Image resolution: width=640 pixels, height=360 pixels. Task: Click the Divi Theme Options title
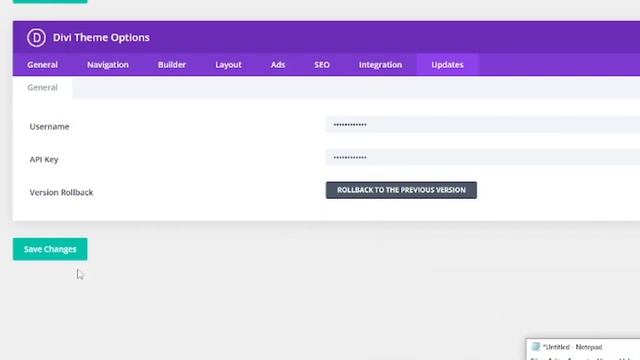101,38
